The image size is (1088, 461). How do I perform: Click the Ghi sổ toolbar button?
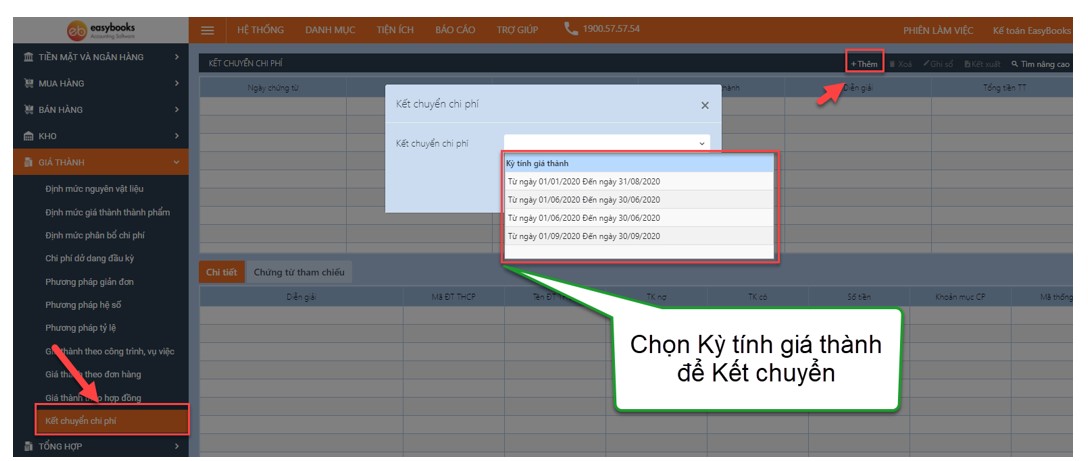coord(938,64)
